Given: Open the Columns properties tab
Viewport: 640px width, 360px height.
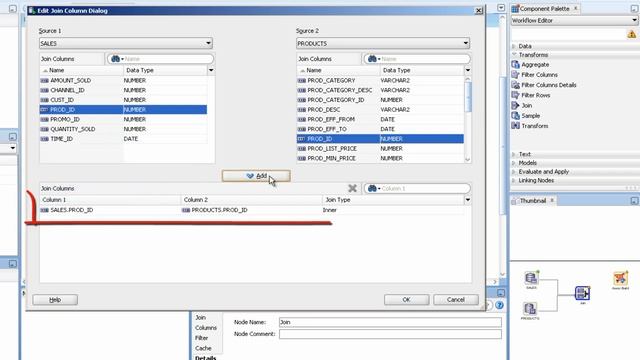Looking at the screenshot, I should point(206,328).
